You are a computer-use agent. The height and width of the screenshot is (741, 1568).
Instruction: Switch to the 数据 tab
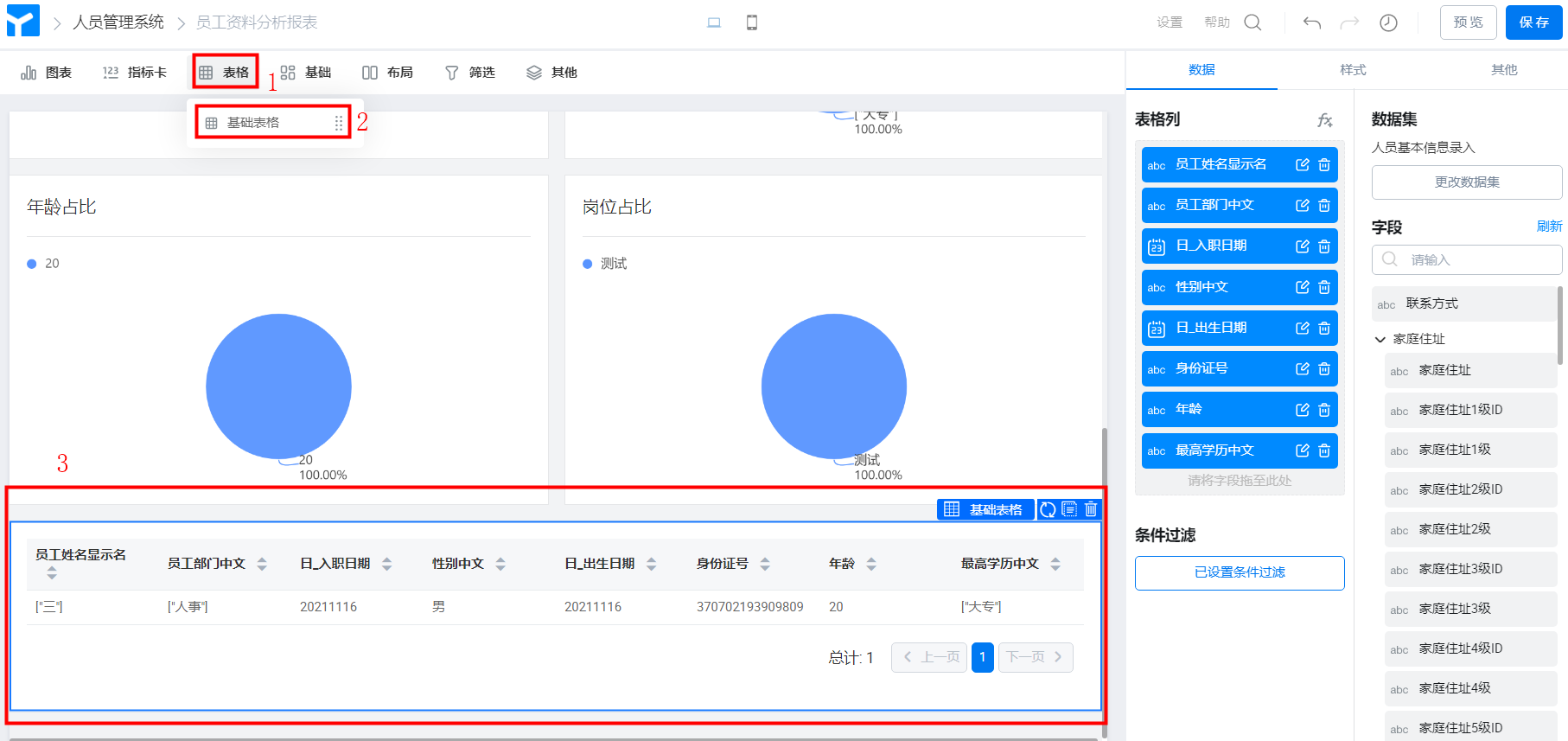[1201, 70]
